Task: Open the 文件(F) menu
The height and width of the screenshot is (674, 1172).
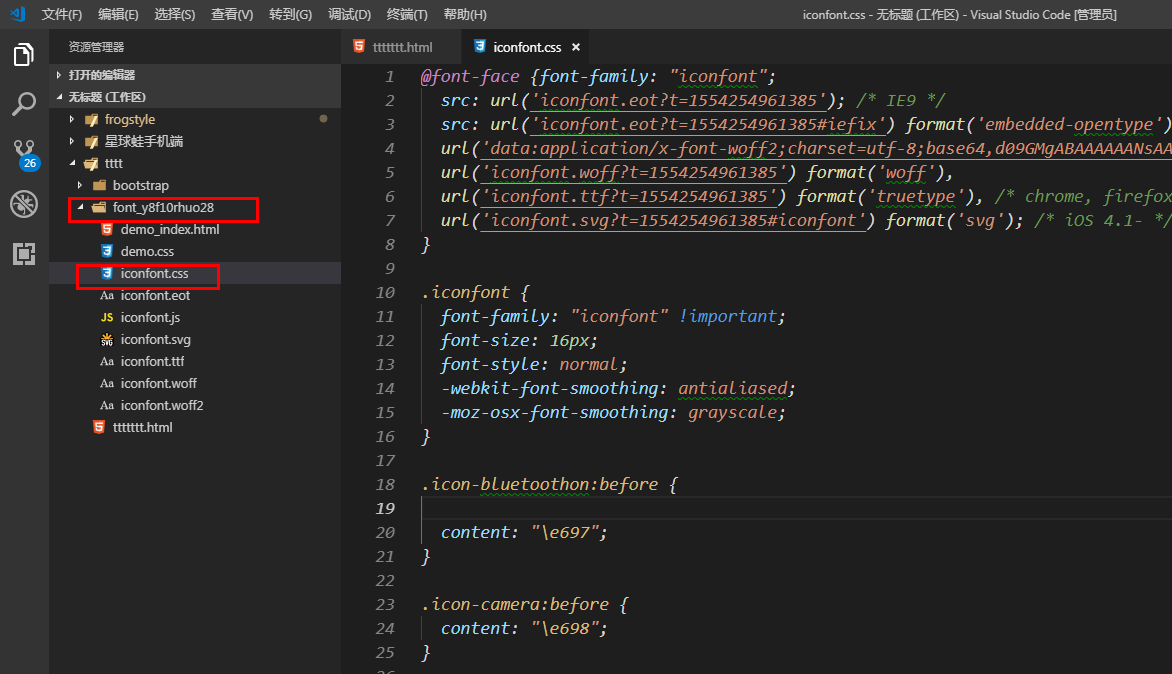Action: pos(61,14)
